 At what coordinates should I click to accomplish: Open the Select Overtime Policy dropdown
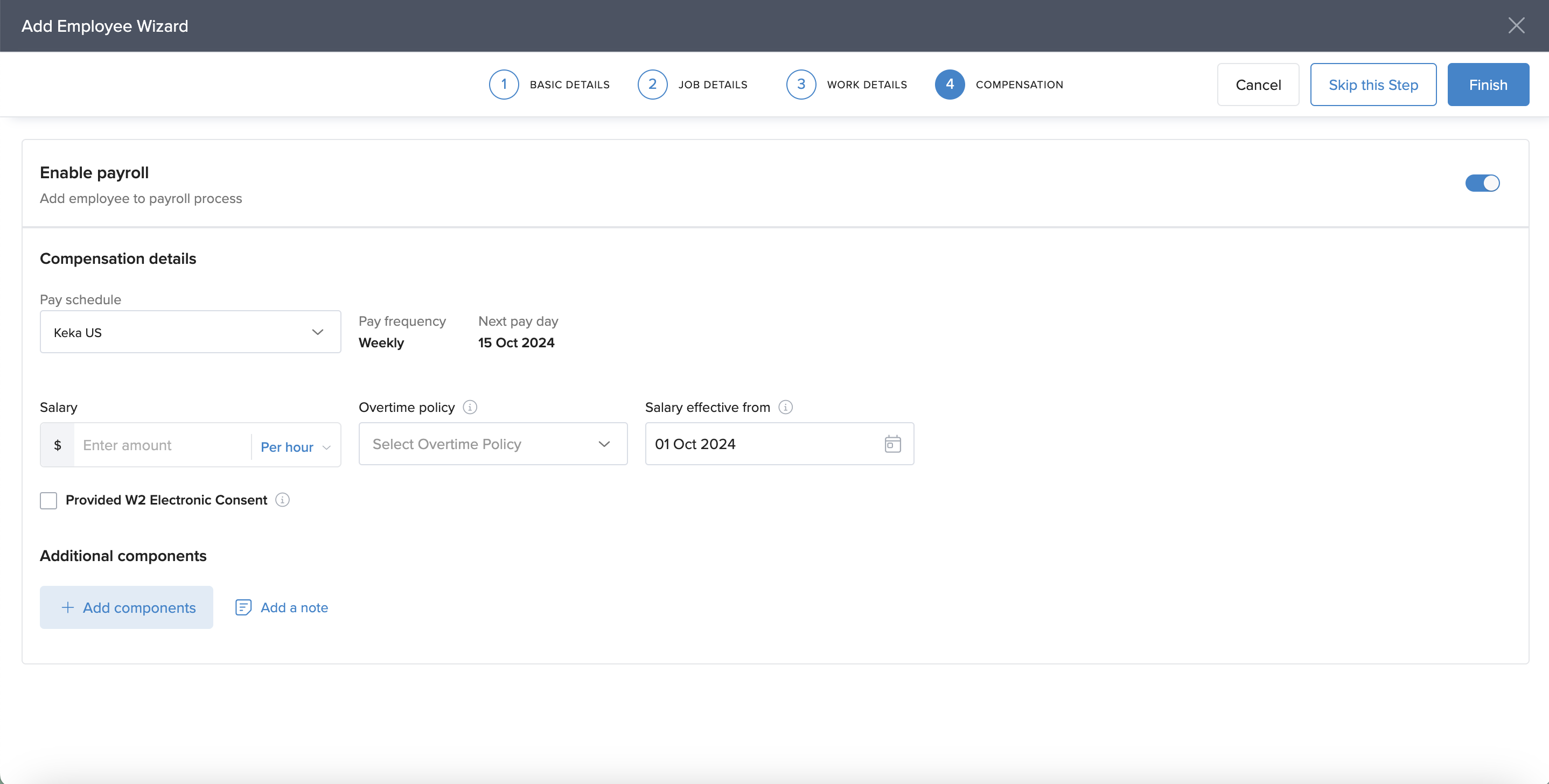[x=492, y=444]
